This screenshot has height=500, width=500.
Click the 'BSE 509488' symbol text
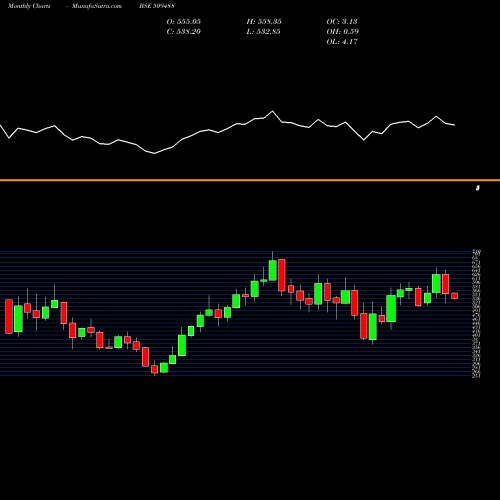coord(157,6)
